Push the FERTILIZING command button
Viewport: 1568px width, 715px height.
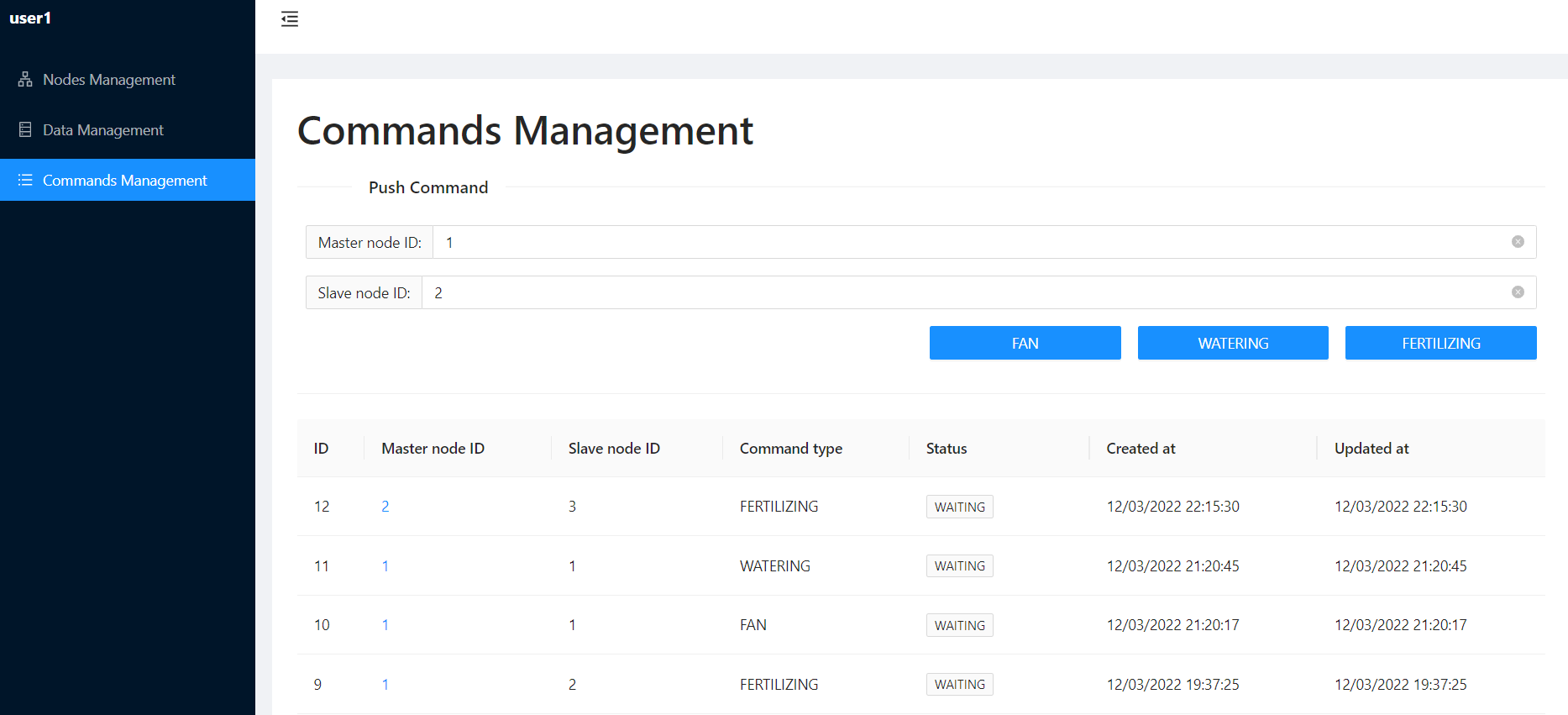(x=1441, y=343)
